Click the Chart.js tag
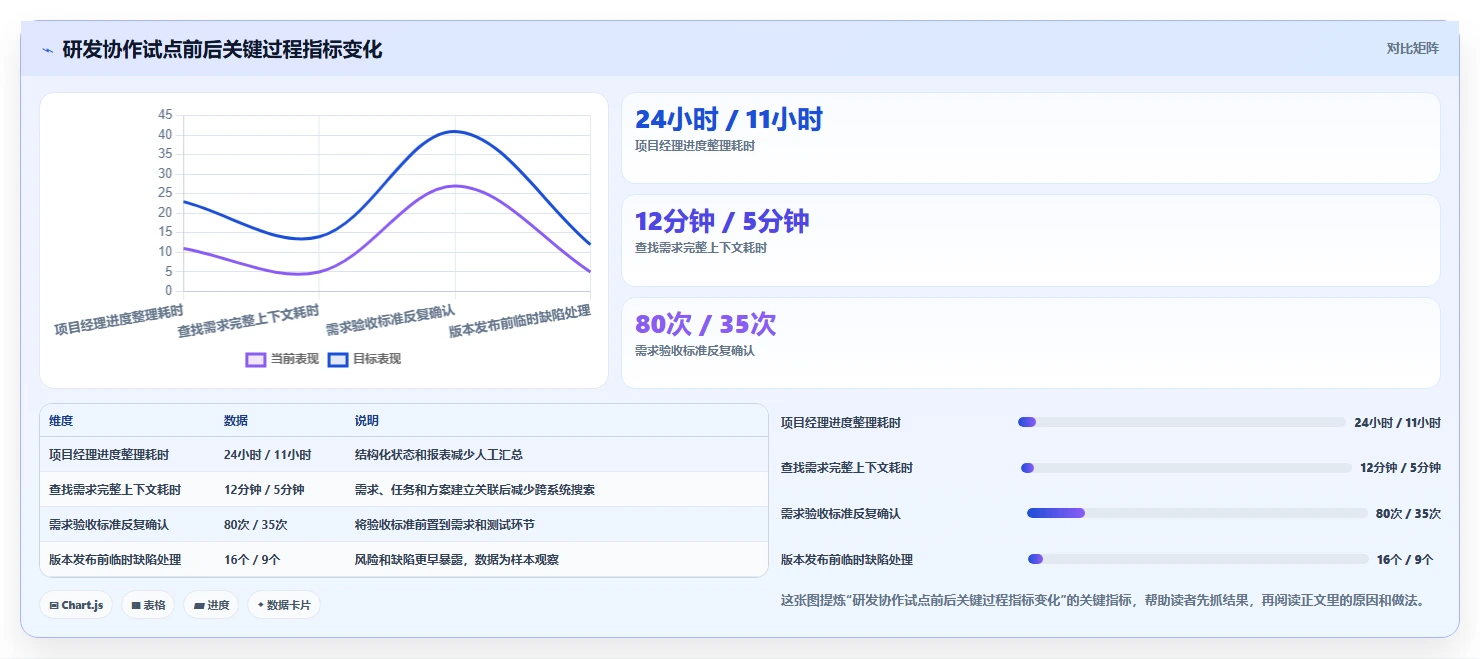The image size is (1480, 659). (76, 605)
